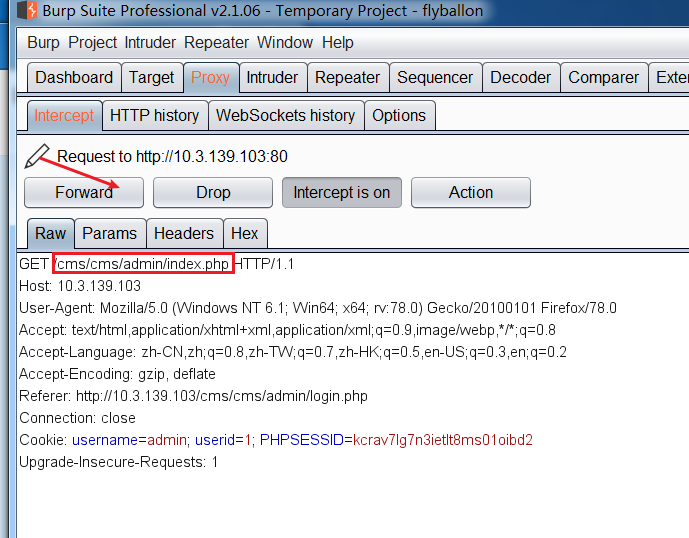
Task: Click the PHPSESSID cookie name
Action: point(301,440)
